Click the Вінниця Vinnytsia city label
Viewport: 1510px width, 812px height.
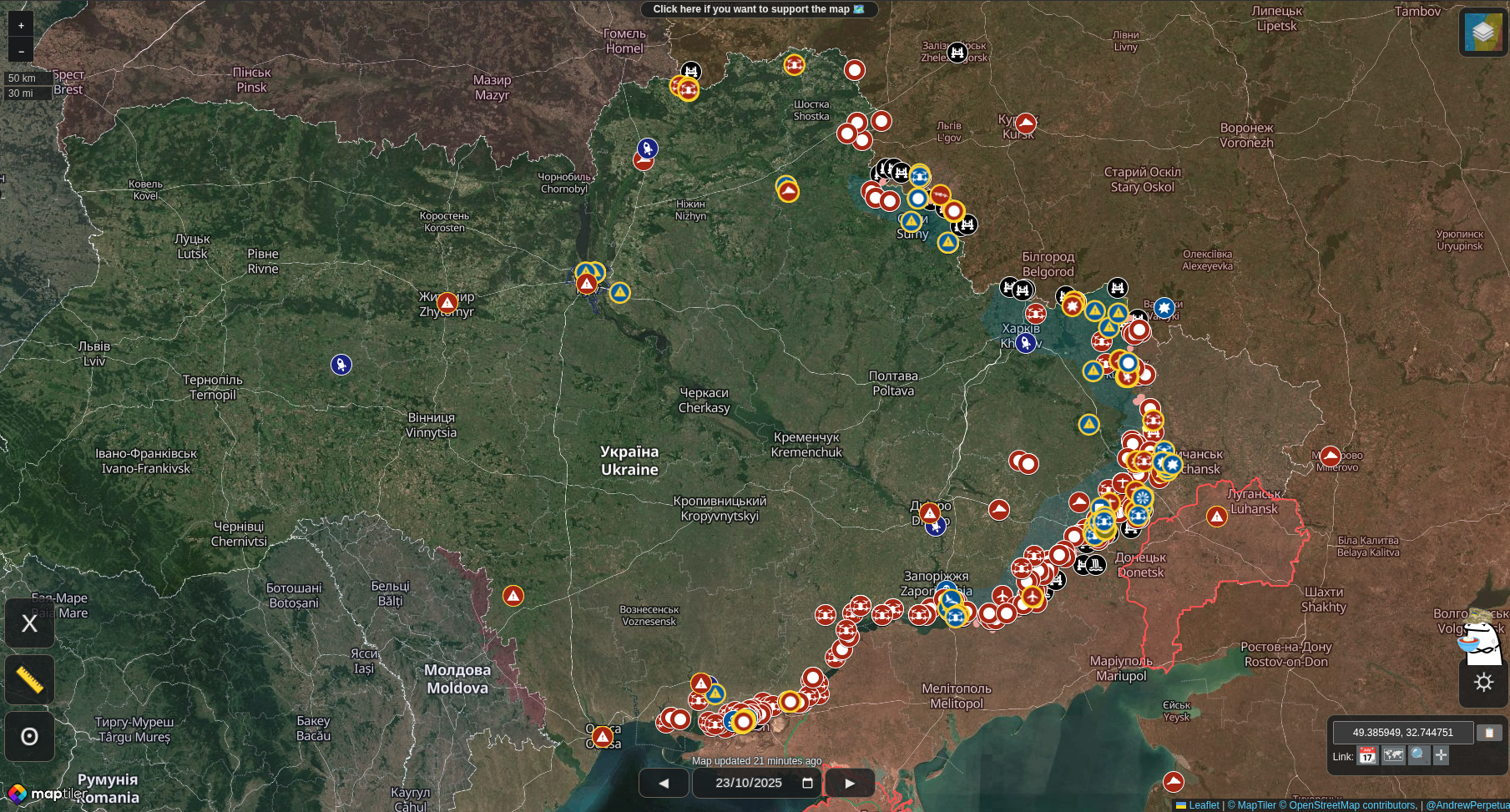tap(431, 425)
